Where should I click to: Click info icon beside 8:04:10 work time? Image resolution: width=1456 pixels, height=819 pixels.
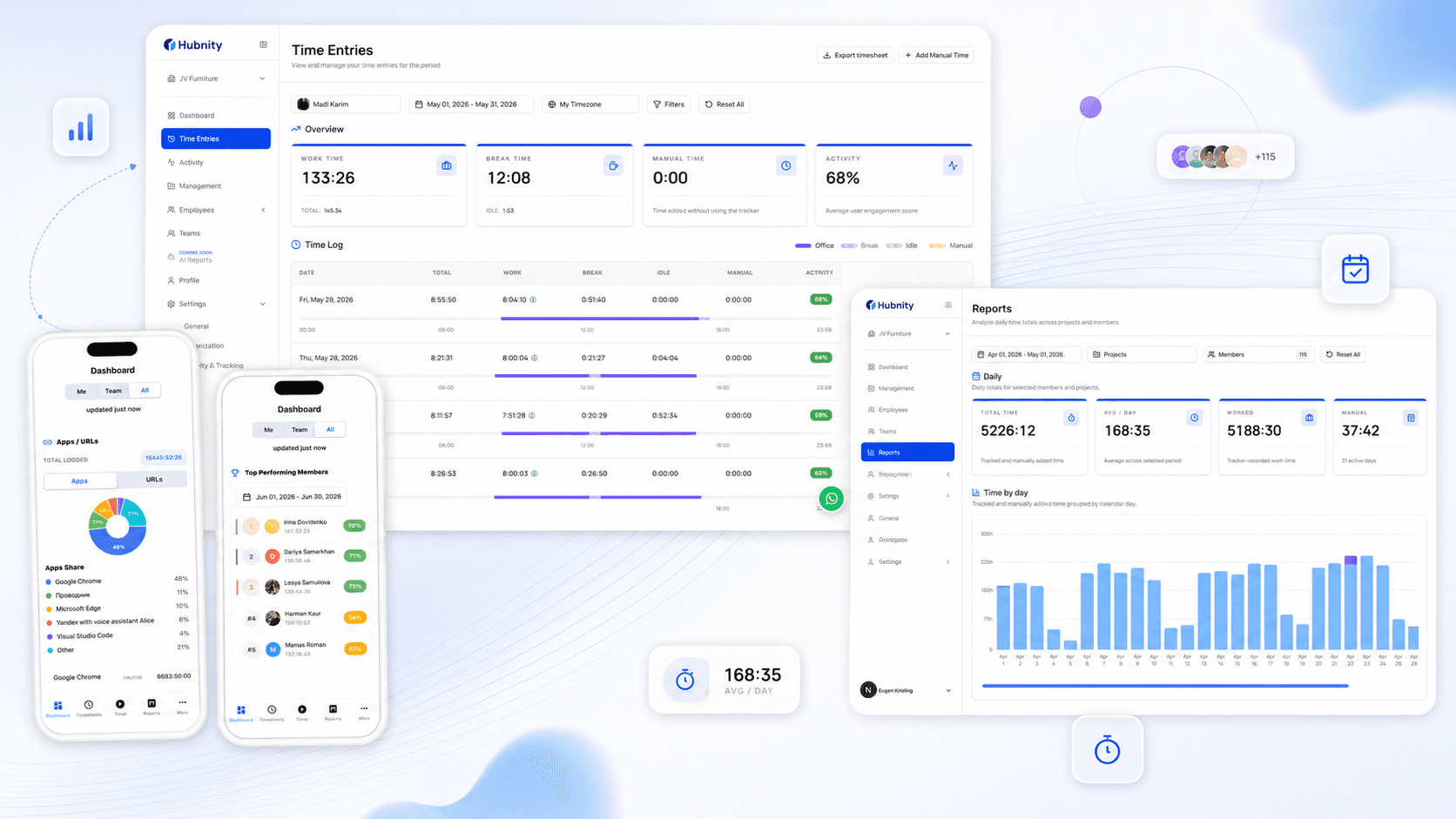pos(533,299)
